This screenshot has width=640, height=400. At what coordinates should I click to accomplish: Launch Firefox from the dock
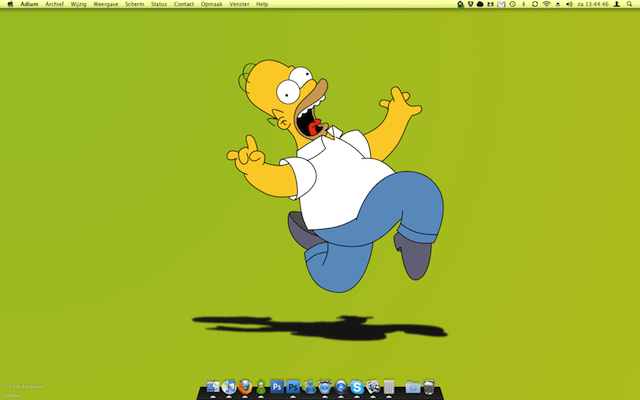pyautogui.click(x=245, y=386)
